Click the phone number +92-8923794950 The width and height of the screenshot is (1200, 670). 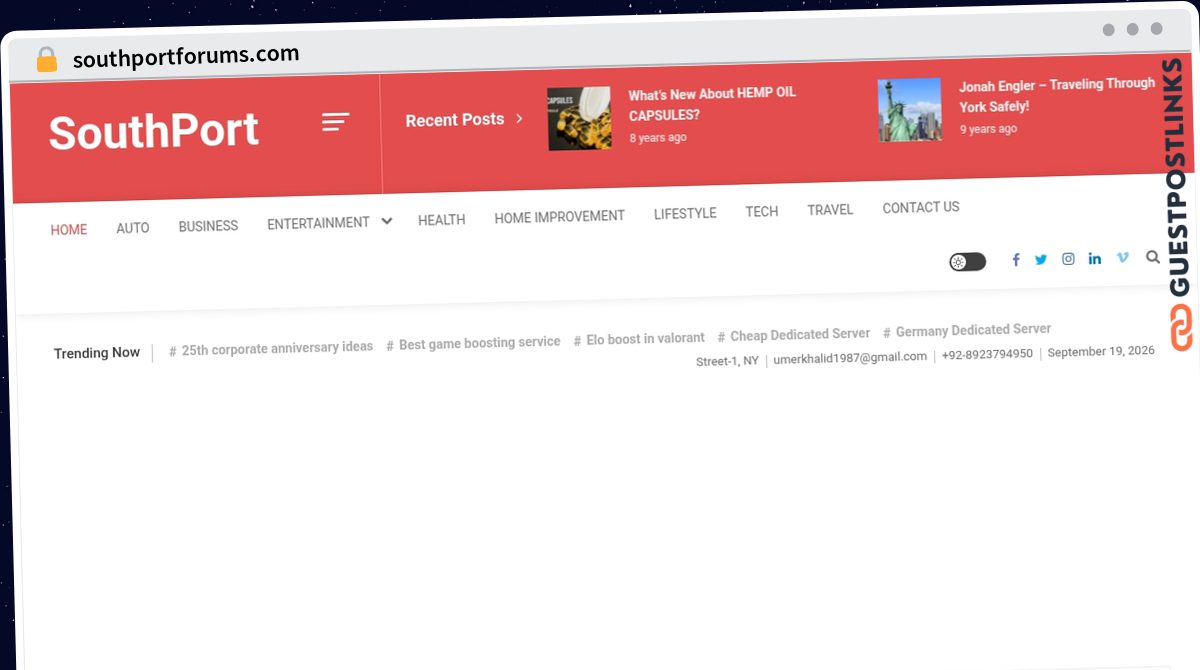pyautogui.click(x=987, y=354)
